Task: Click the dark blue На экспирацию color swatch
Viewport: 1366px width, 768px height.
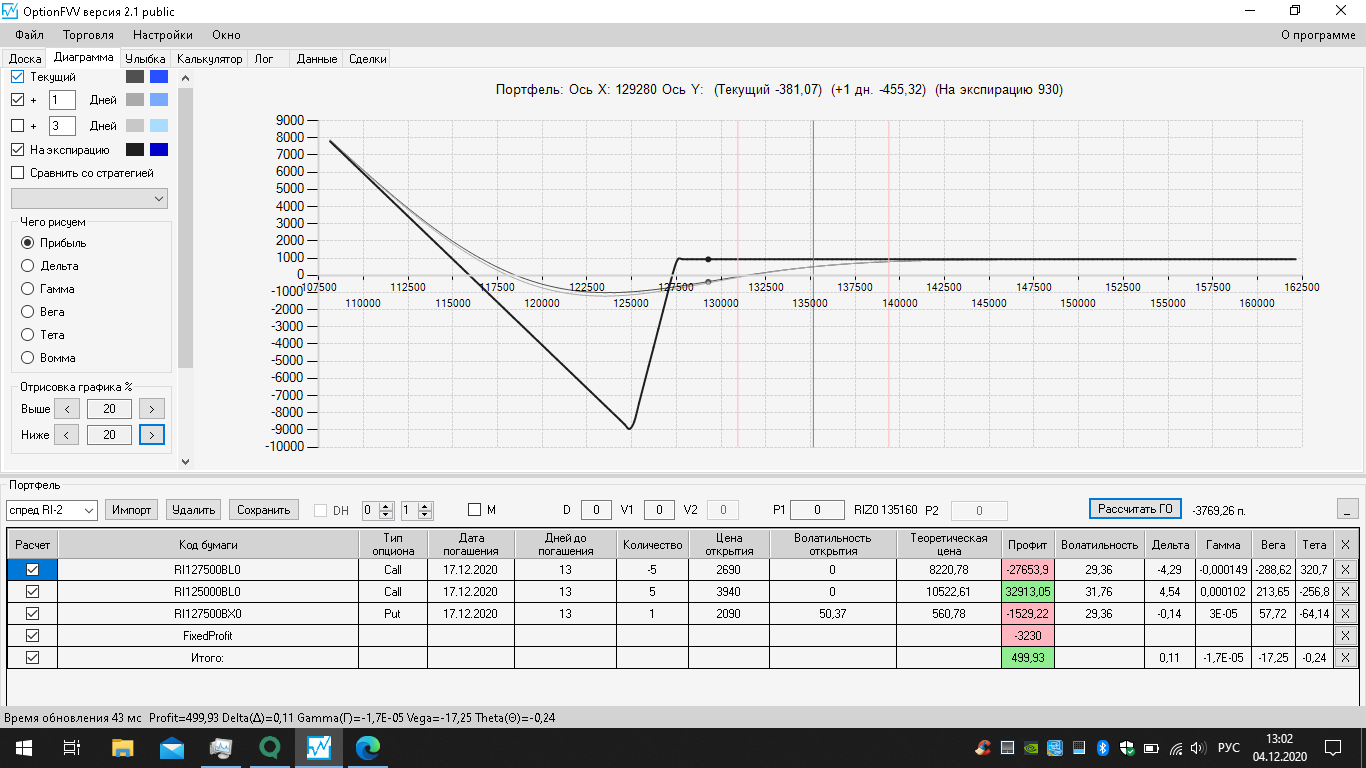Action: [x=159, y=150]
